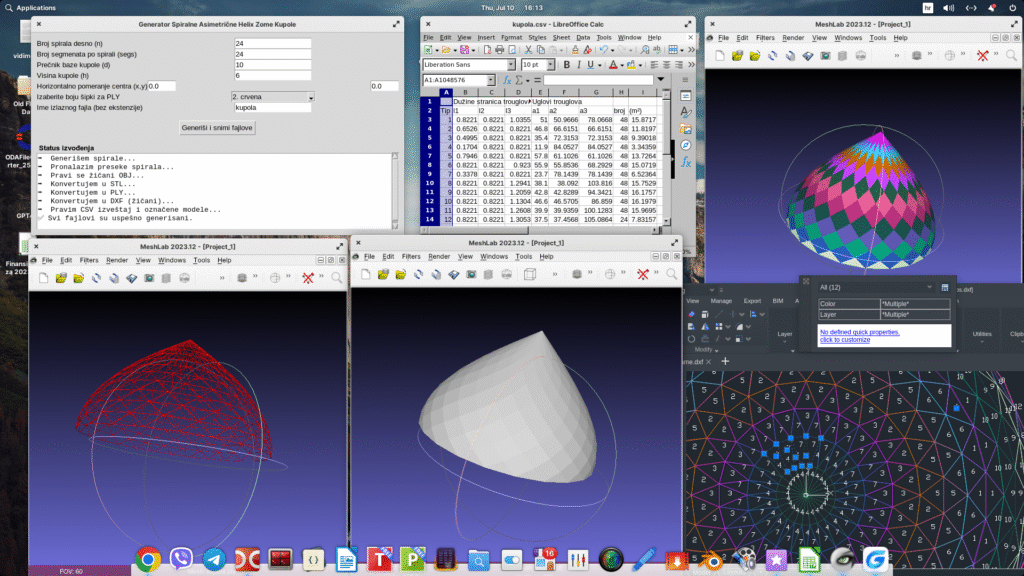The image size is (1024, 576).
Task: Click the 'Visina kupole (h)' input field
Action: (272, 76)
